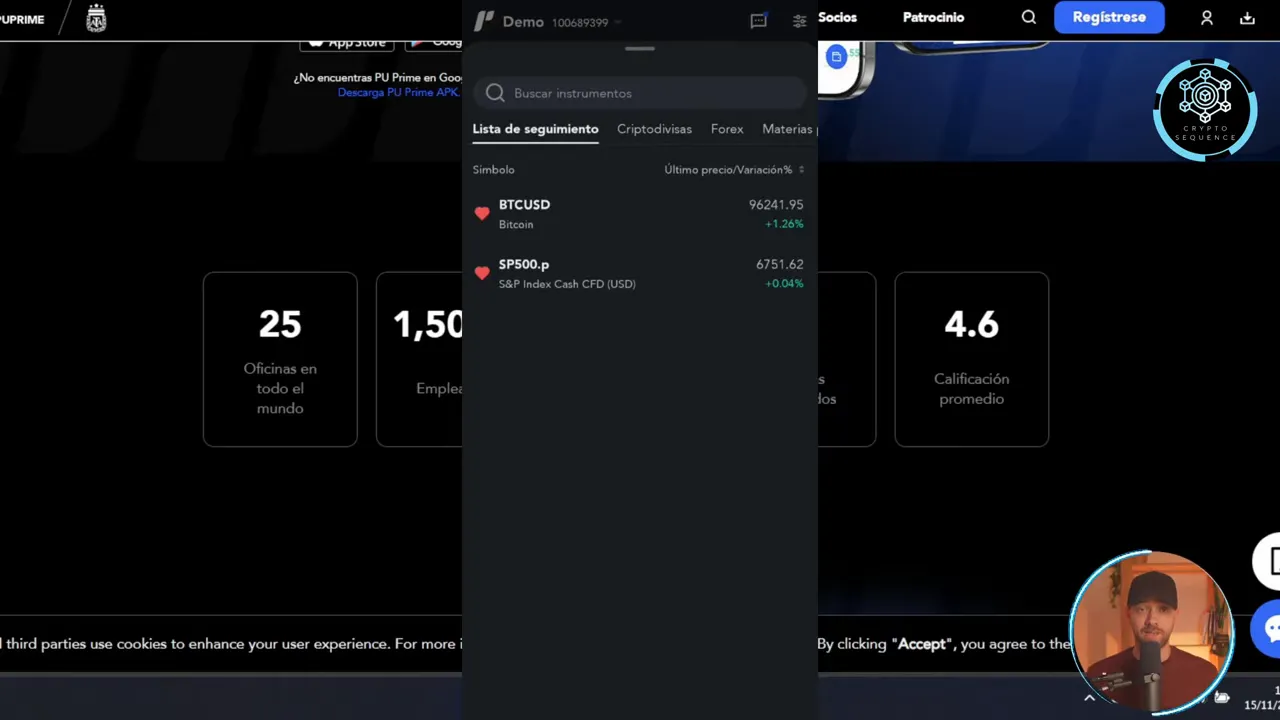Click the Crypto Sequence channel logo
The image size is (1280, 720).
[1205, 109]
